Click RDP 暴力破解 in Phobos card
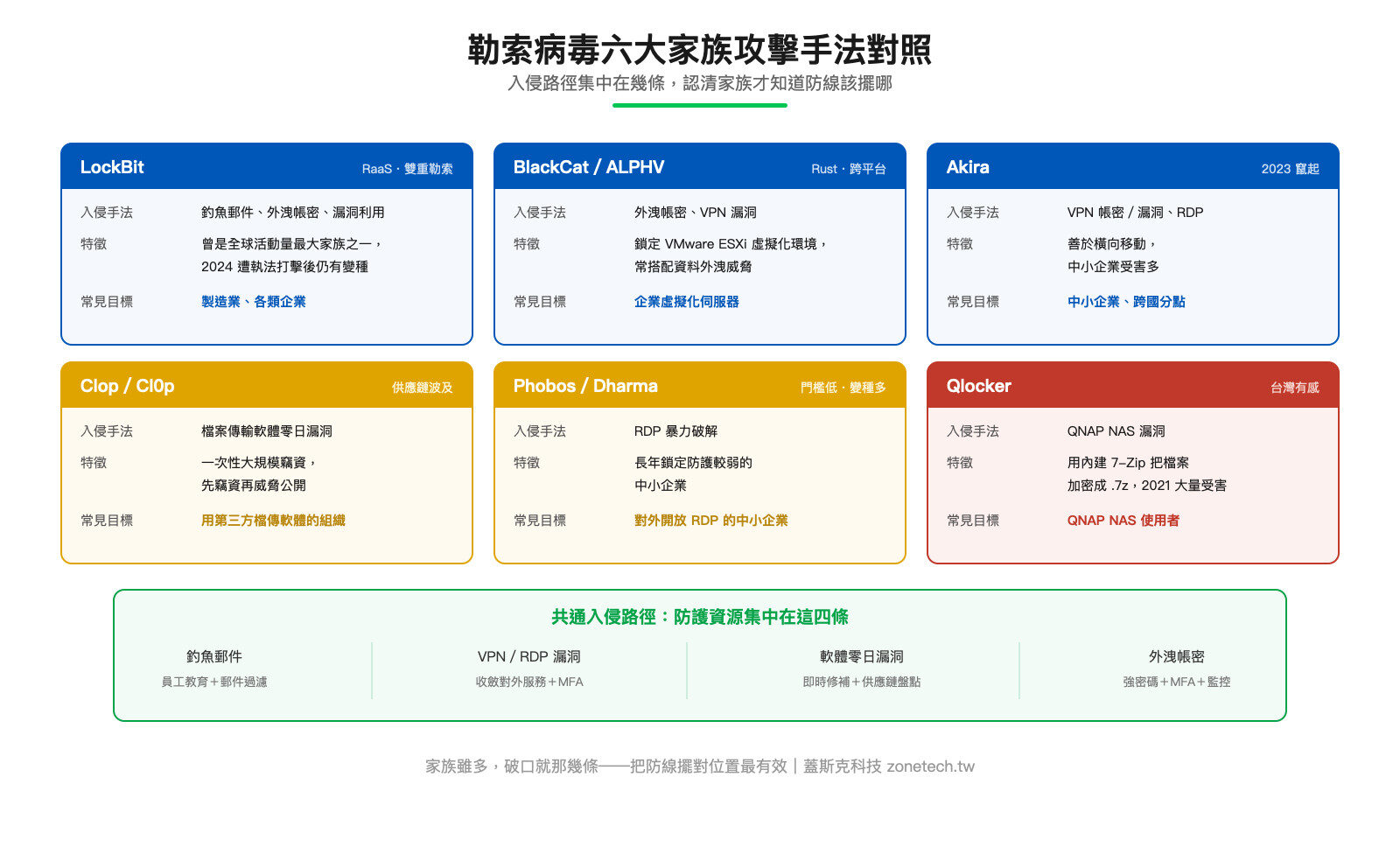This screenshot has width=1400, height=847. [675, 431]
